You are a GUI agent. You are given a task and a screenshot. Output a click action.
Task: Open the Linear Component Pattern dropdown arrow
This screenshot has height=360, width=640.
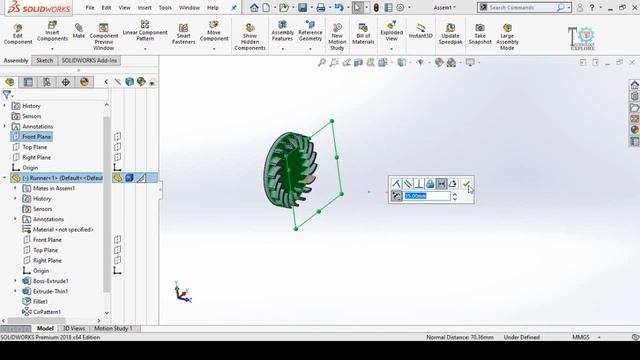(145, 49)
